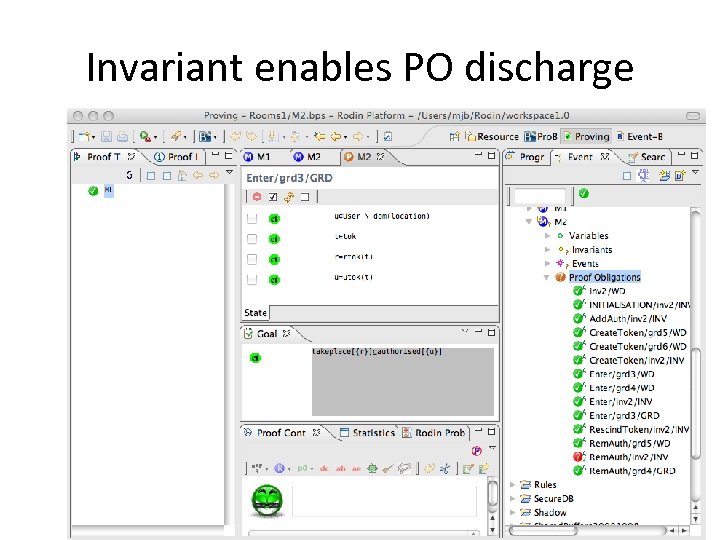The height and width of the screenshot is (540, 720).
Task: Click the invert selection icon in hypotheses toolbar
Action: (289, 197)
